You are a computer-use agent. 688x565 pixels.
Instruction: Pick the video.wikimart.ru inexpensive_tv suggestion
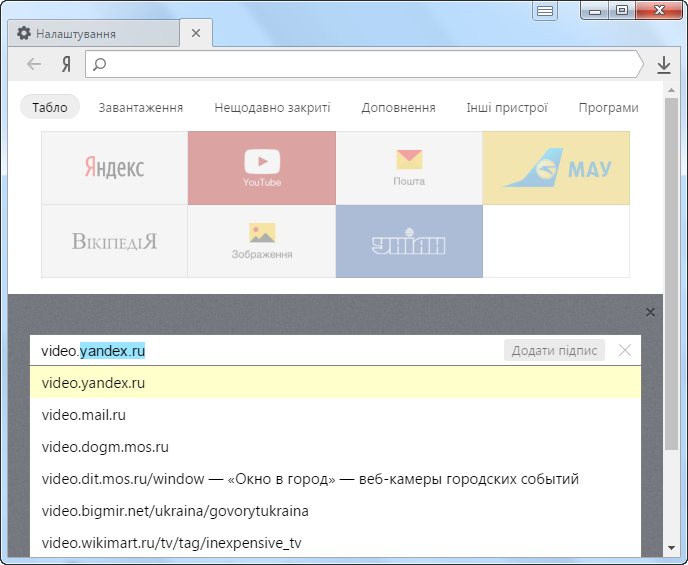(335, 543)
